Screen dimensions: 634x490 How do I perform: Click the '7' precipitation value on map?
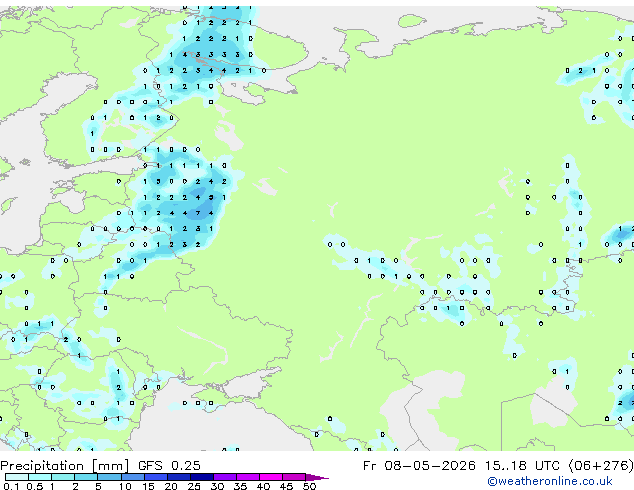point(198,213)
